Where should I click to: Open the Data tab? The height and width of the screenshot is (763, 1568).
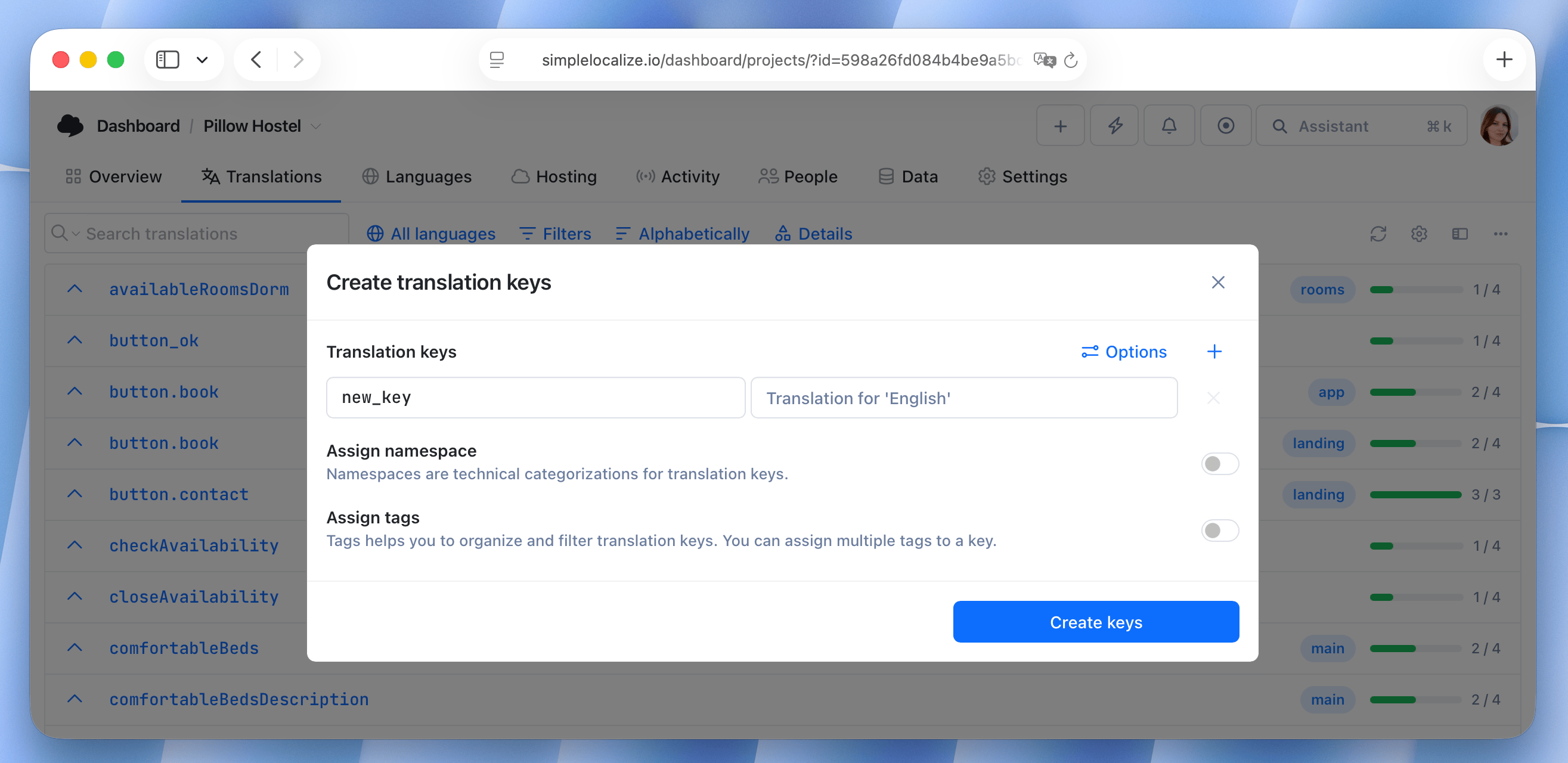tap(908, 176)
